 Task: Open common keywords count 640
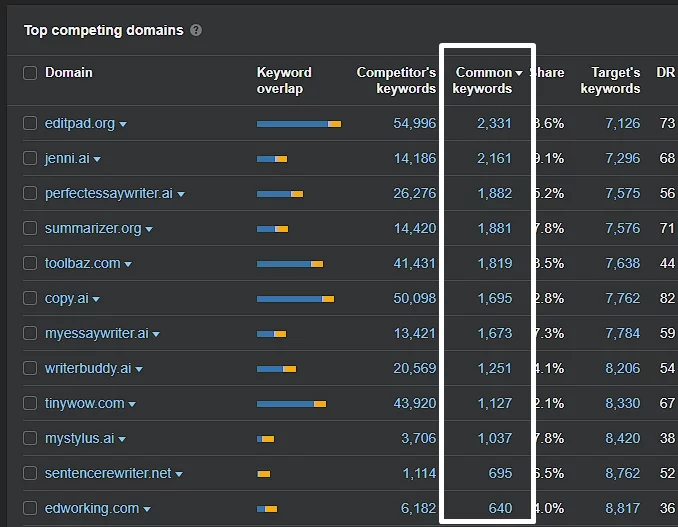500,509
